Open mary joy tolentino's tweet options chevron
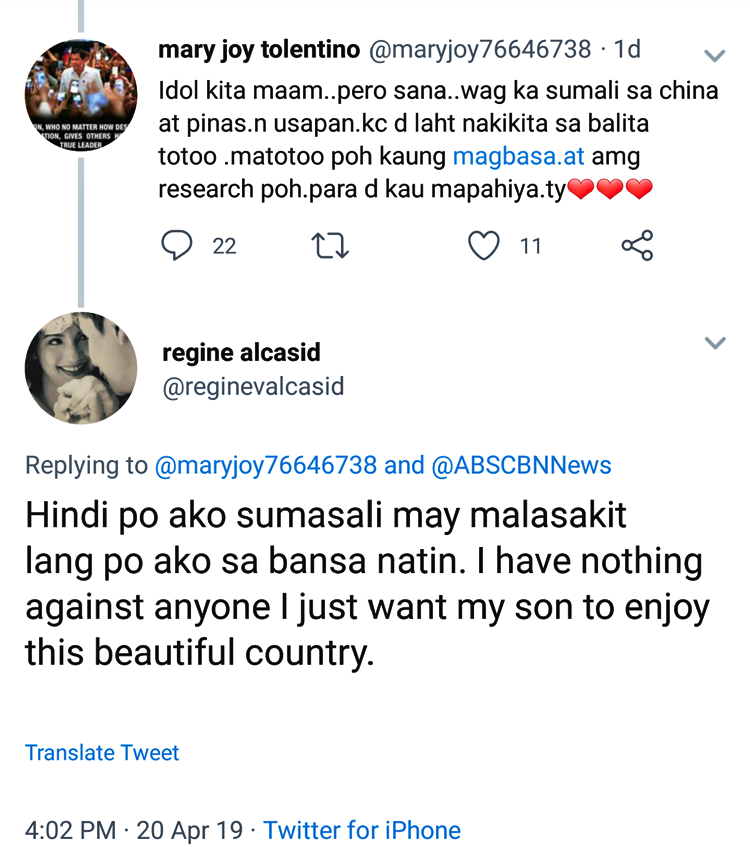Viewport: 750px width, 847px height. (x=714, y=55)
